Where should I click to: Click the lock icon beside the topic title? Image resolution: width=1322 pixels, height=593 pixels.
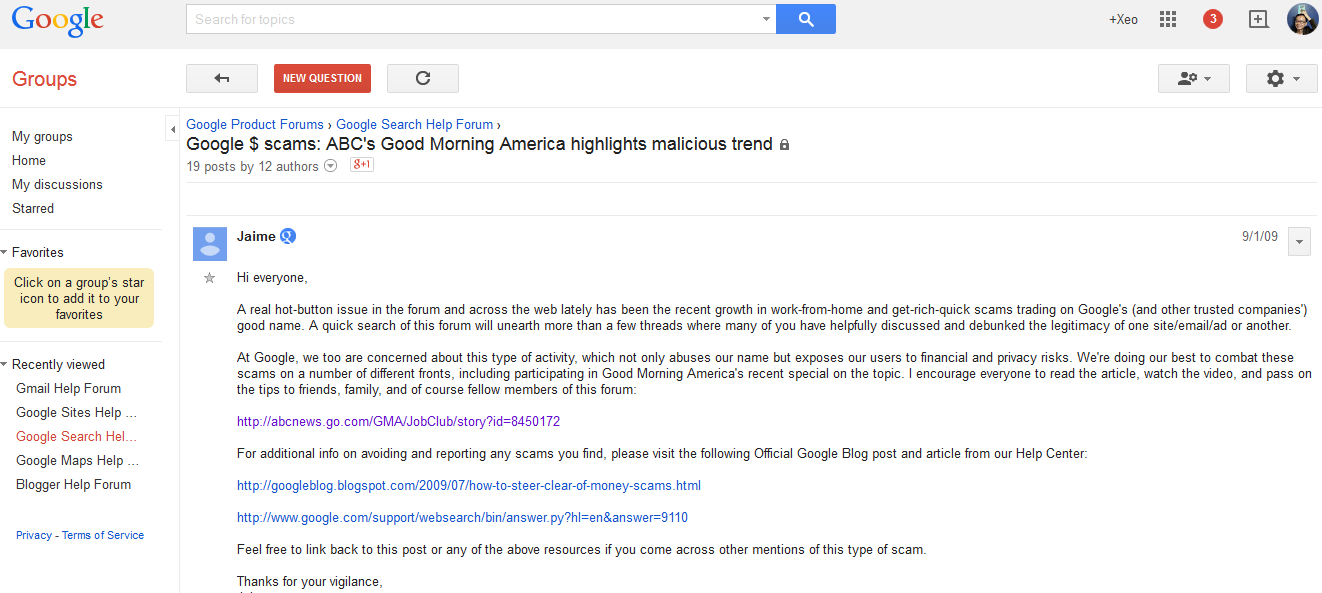click(785, 145)
